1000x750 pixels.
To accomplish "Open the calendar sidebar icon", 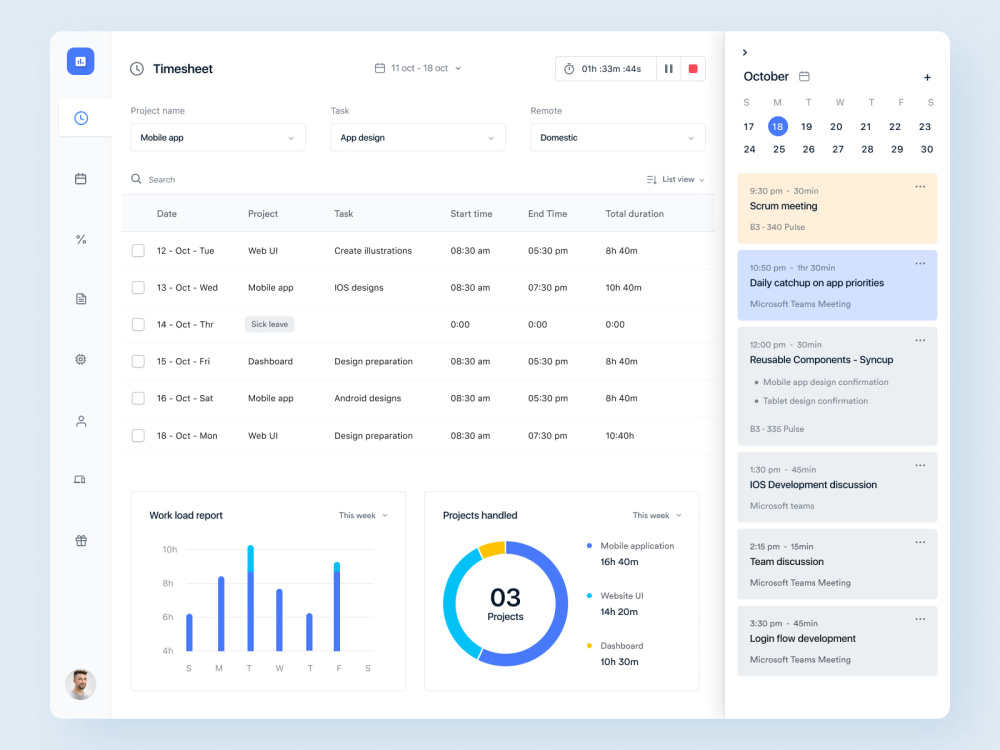I will [x=80, y=179].
